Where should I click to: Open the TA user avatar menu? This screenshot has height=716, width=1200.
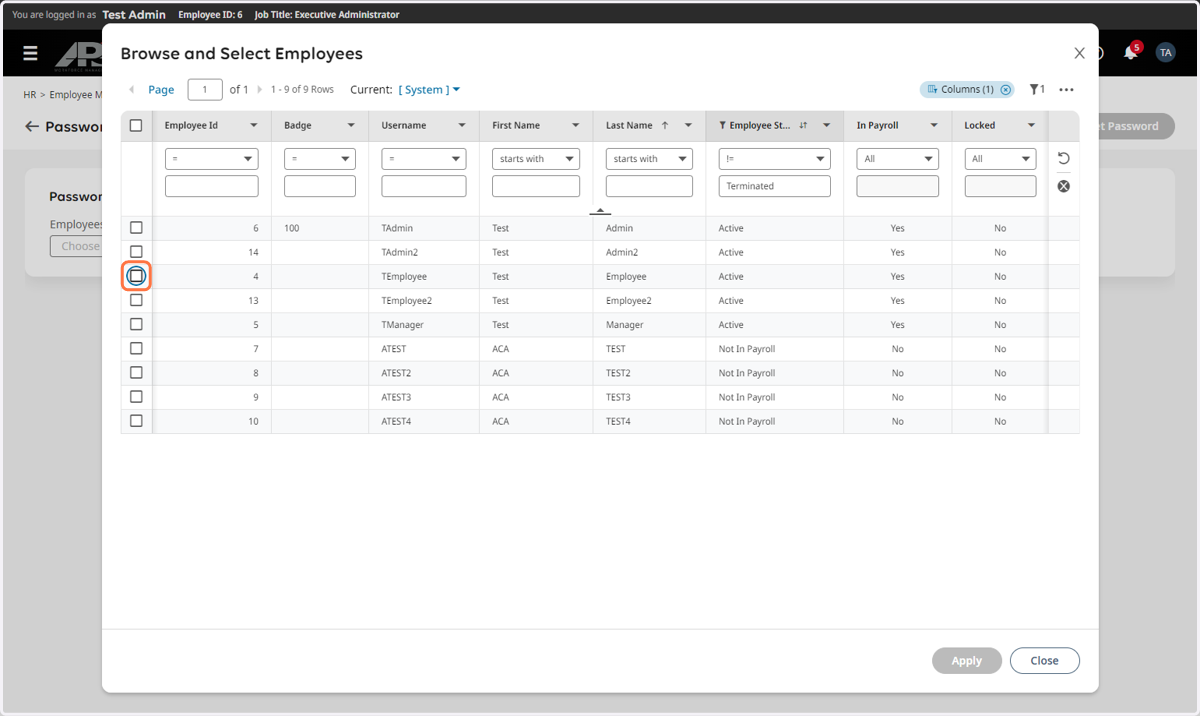click(x=1165, y=53)
